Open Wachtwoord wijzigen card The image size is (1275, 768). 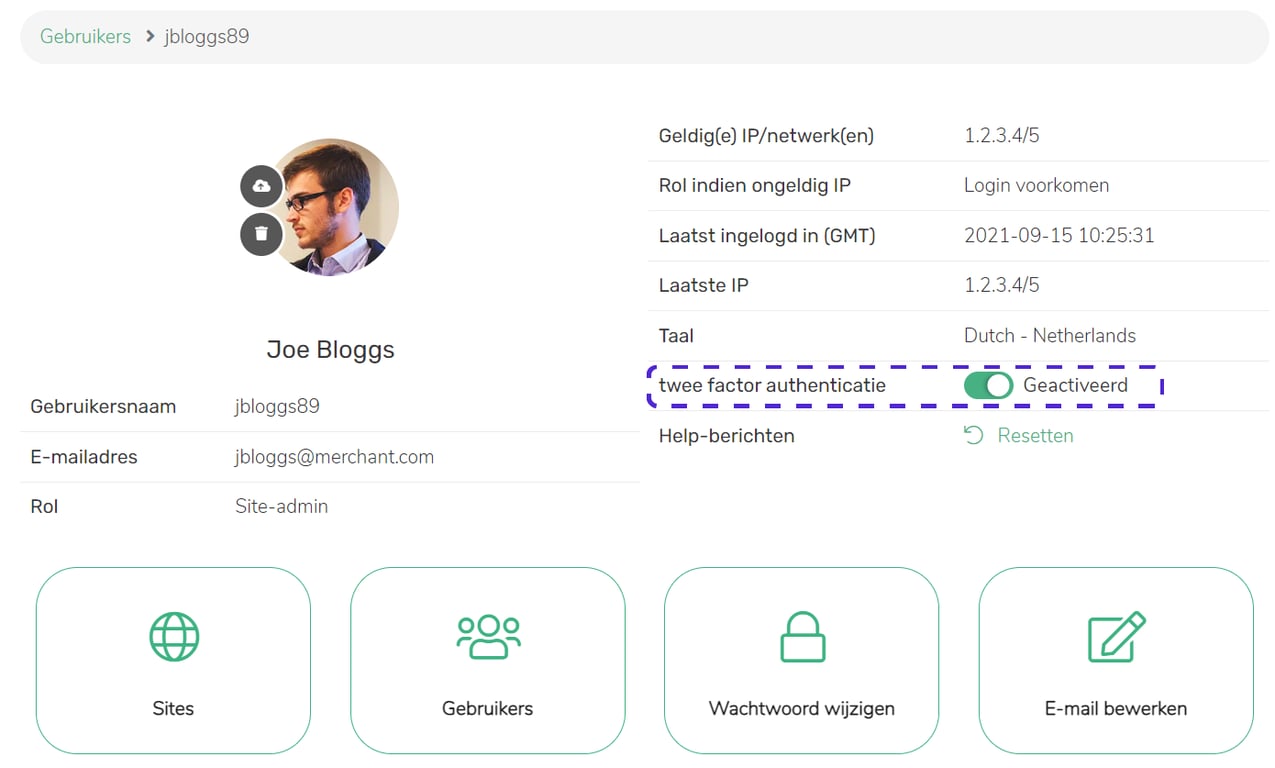(802, 660)
